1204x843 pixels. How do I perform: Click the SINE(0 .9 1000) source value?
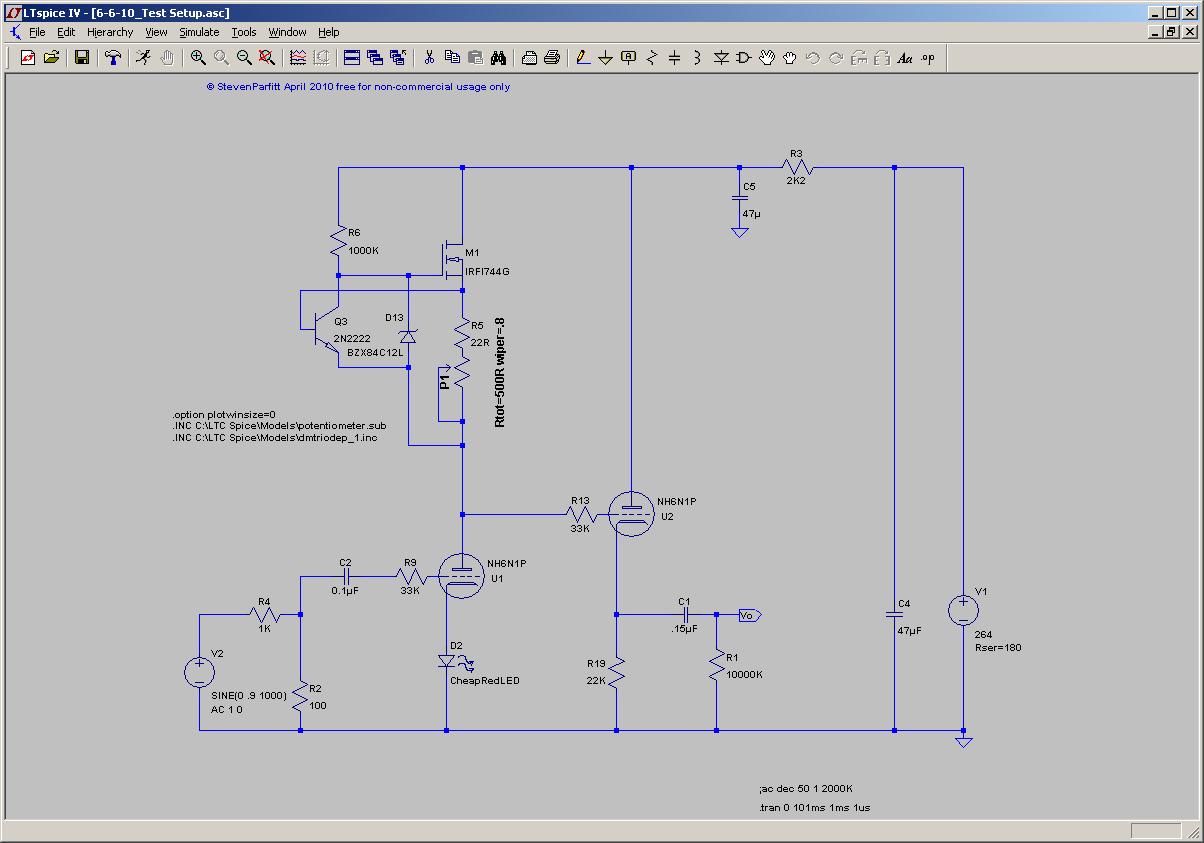249,696
